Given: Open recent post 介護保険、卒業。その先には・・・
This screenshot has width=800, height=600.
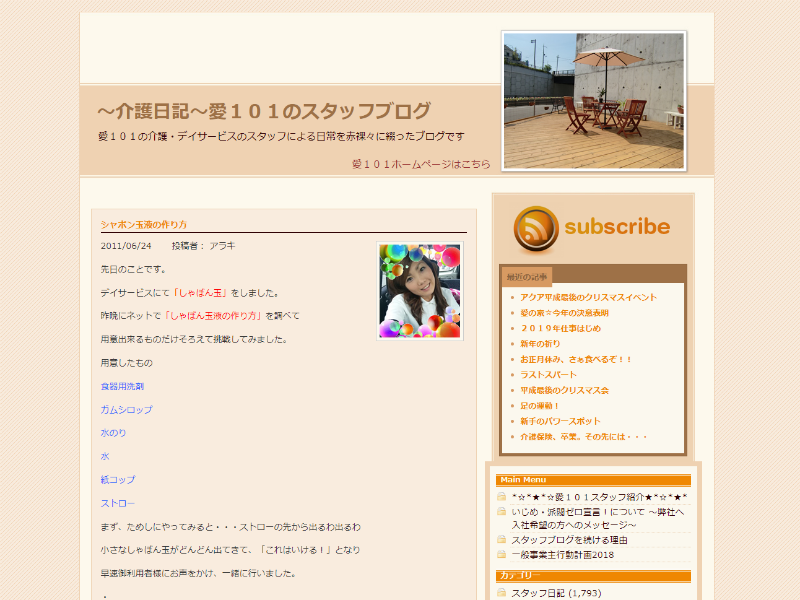Looking at the screenshot, I should pos(583,437).
